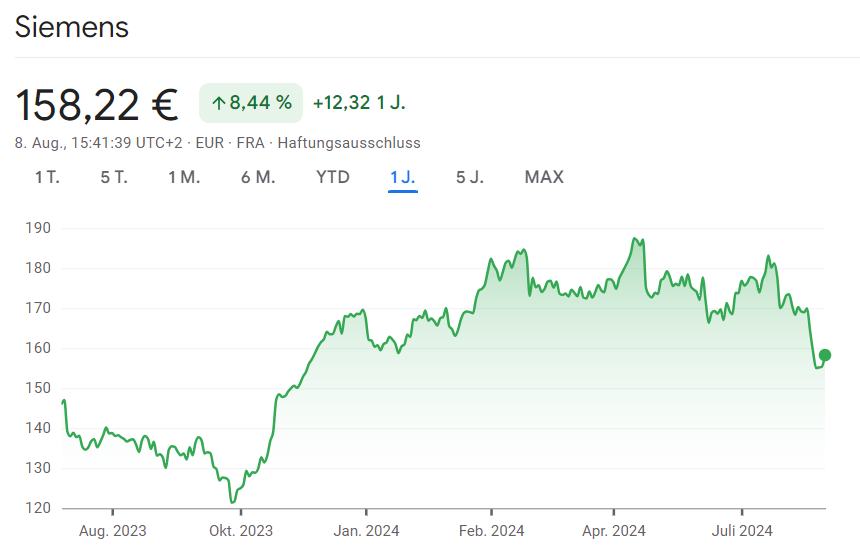The height and width of the screenshot is (548, 860).
Task: Click the +12,32 1 J. change text
Action: coord(359,103)
